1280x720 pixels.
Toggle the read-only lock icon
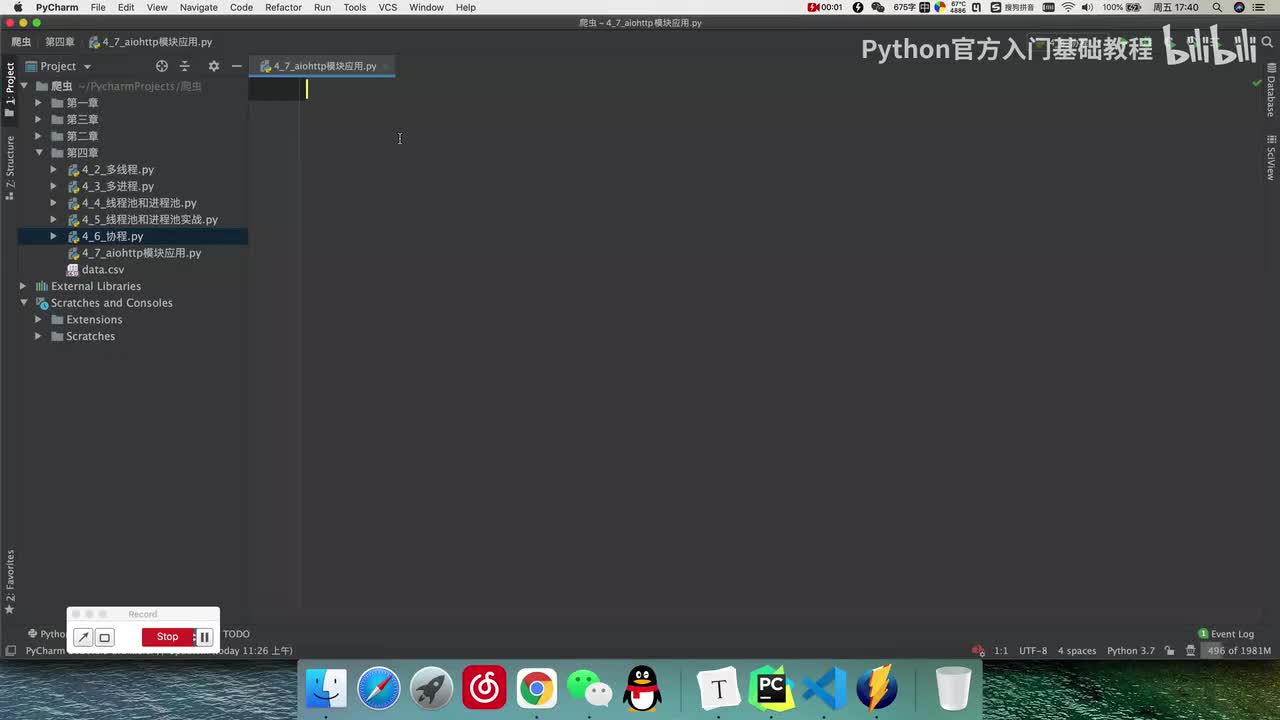(x=1169, y=651)
